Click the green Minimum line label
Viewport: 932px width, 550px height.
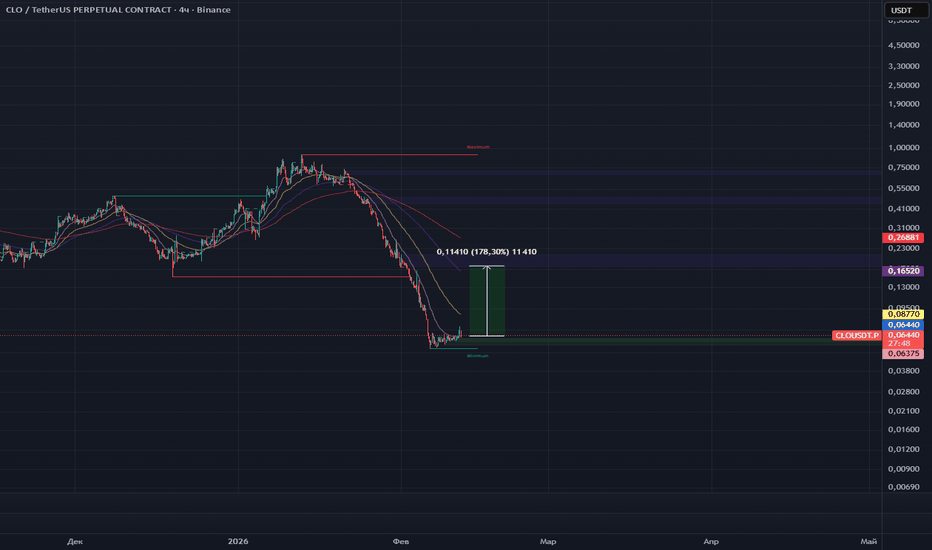click(477, 356)
